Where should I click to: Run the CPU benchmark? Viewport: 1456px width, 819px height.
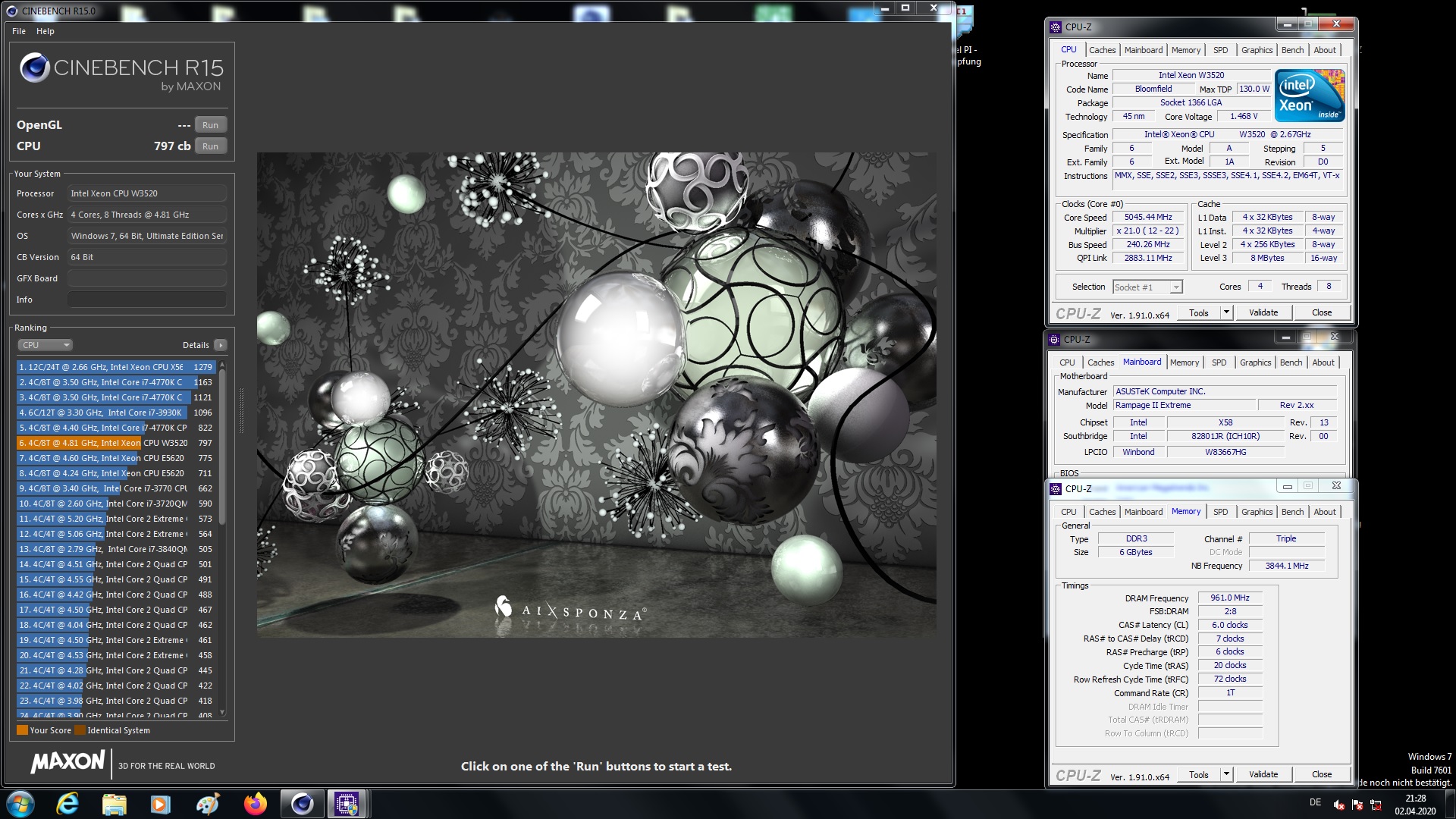coord(210,146)
